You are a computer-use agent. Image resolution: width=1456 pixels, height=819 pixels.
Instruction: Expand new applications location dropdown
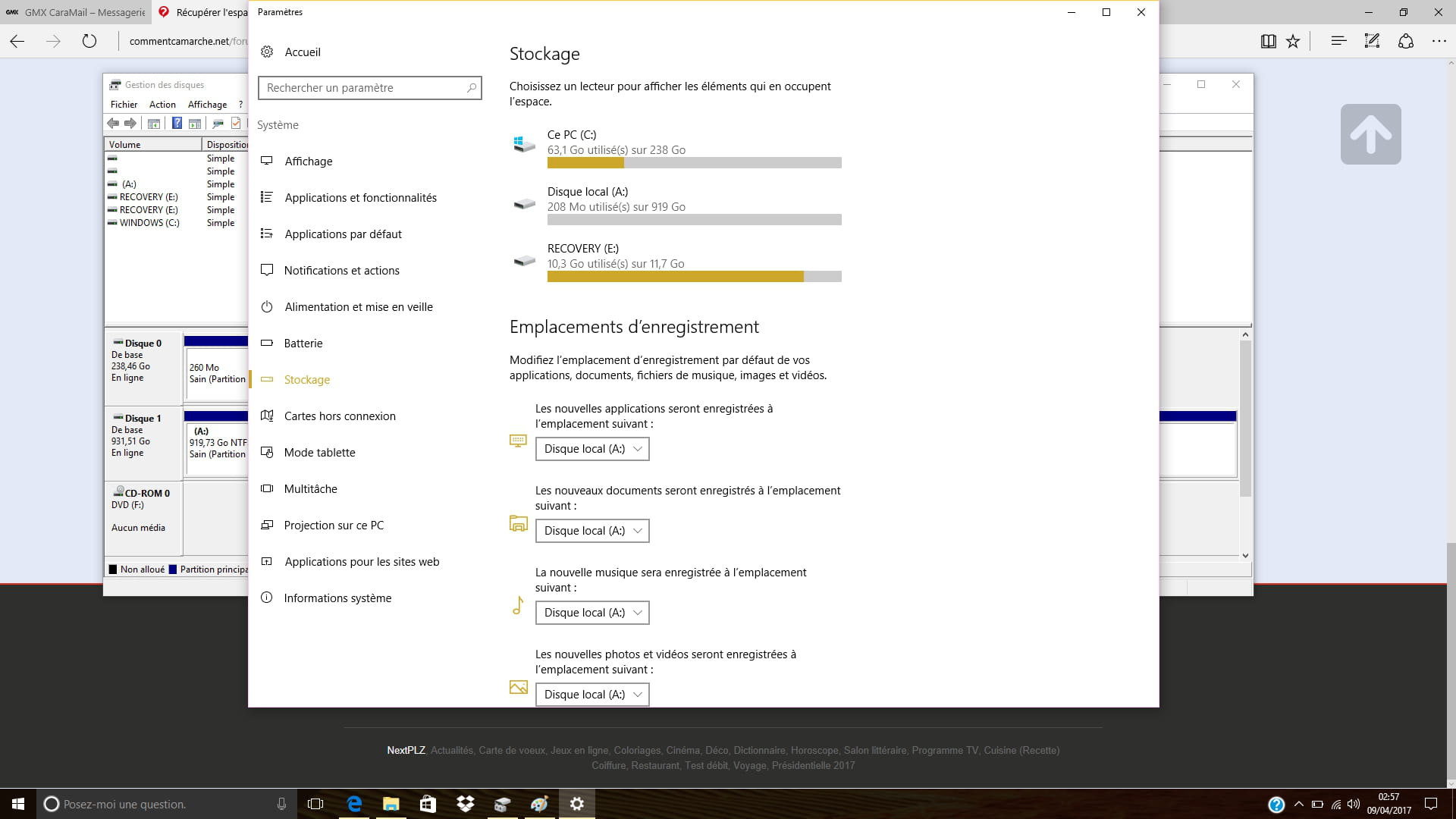point(592,449)
